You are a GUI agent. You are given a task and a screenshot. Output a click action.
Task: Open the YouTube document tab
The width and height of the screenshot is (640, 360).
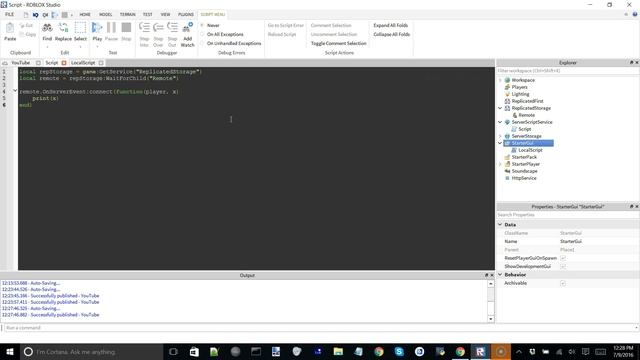coord(20,63)
